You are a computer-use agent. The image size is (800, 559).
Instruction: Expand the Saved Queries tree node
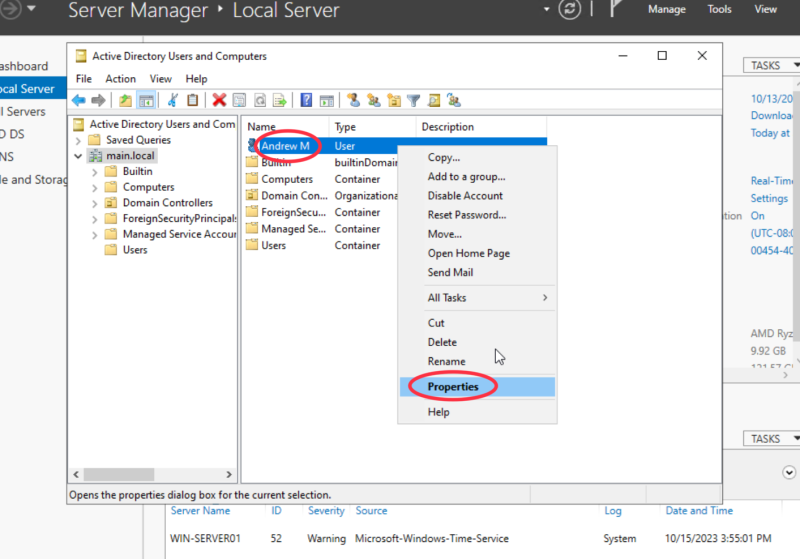pyautogui.click(x=95, y=140)
